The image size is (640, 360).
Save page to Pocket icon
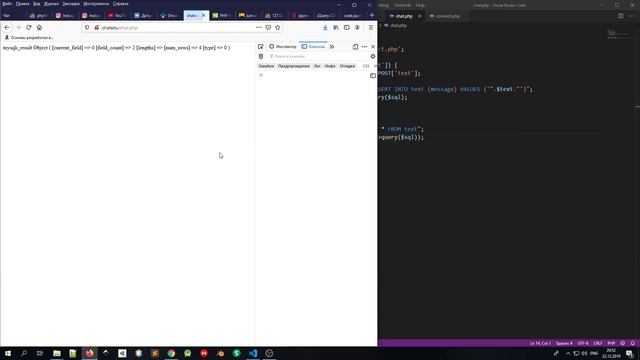click(268, 27)
